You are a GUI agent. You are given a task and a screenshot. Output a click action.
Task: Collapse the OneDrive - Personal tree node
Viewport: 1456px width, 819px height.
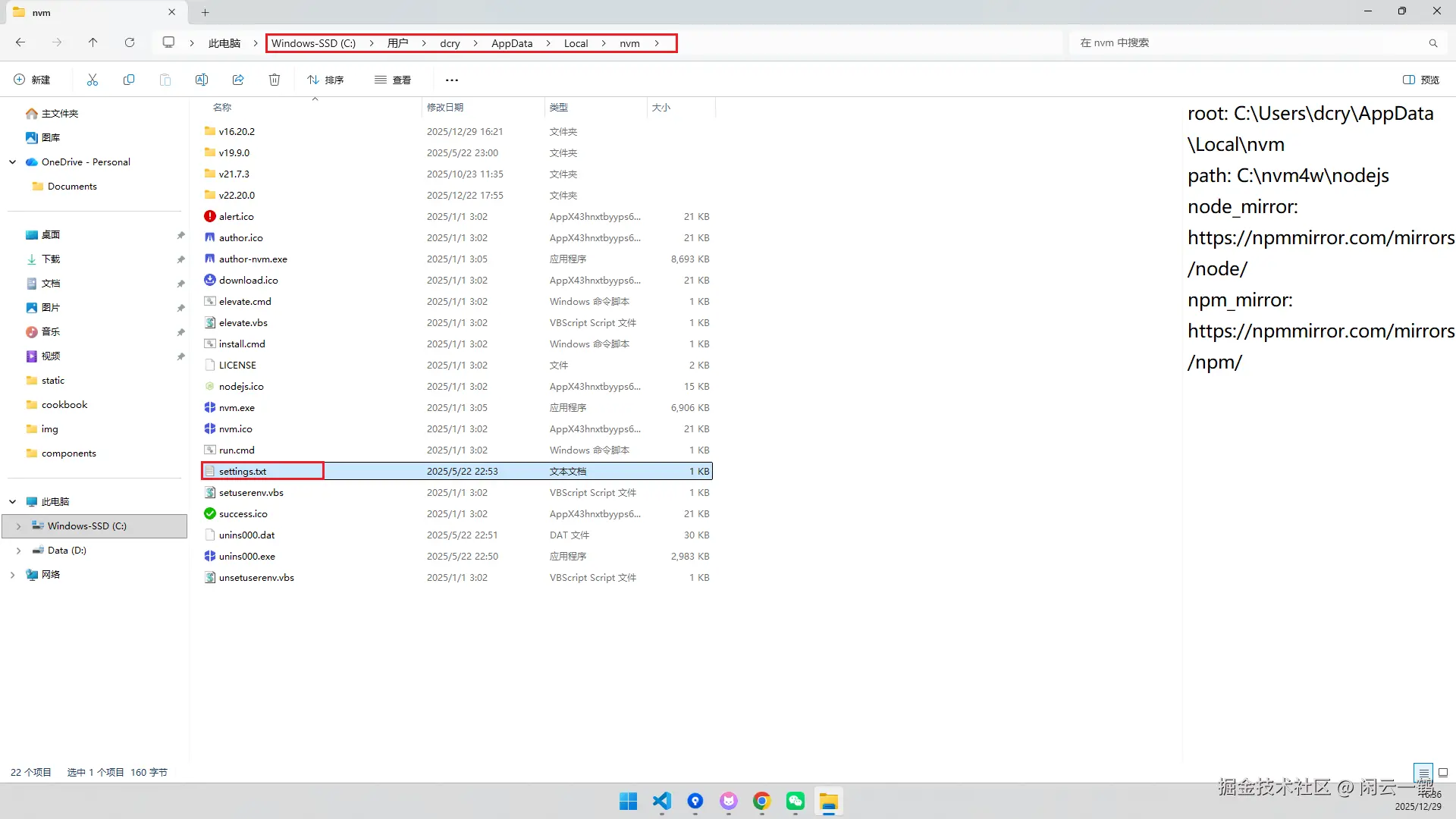coord(13,162)
